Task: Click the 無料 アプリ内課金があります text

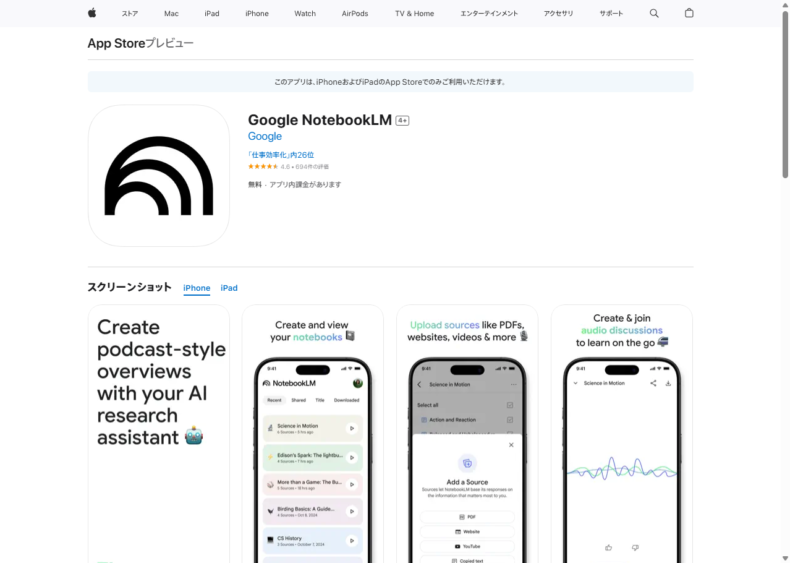Action: (294, 184)
